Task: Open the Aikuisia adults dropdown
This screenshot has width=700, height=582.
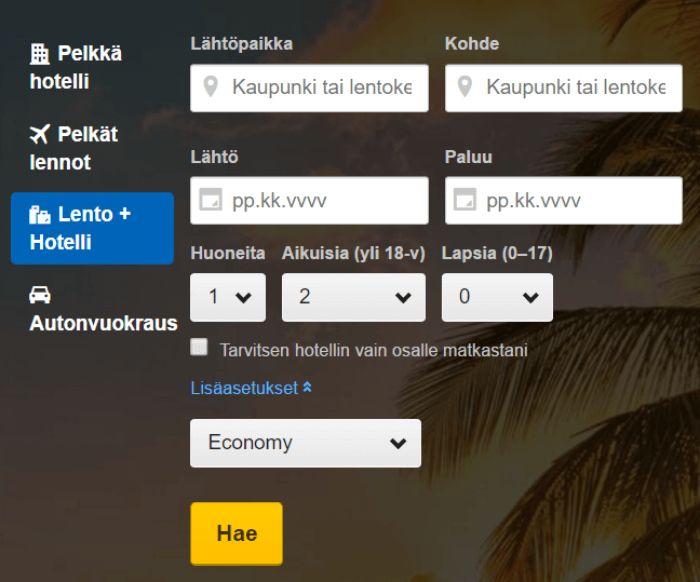Action: coord(347,297)
